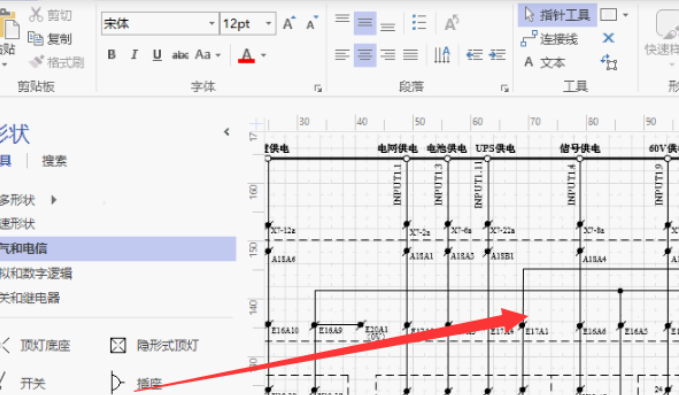Collapse the Shapes pane with the chevron
This screenshot has height=395, width=679.
(x=226, y=132)
